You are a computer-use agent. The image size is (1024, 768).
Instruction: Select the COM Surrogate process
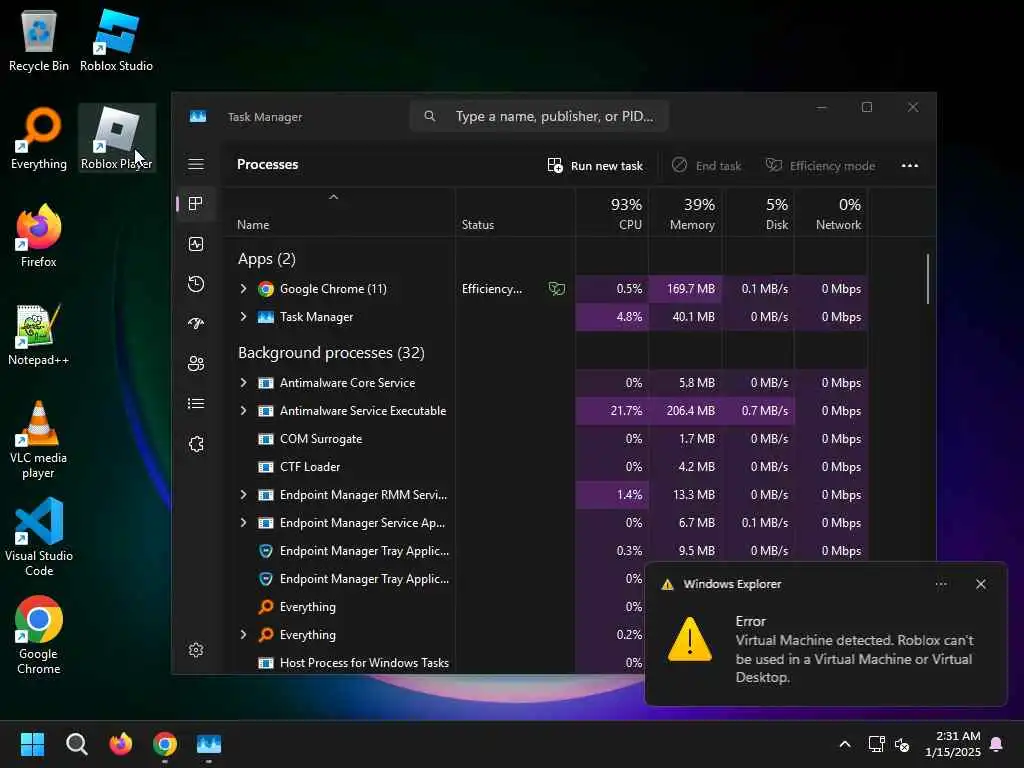[x=545, y=439]
